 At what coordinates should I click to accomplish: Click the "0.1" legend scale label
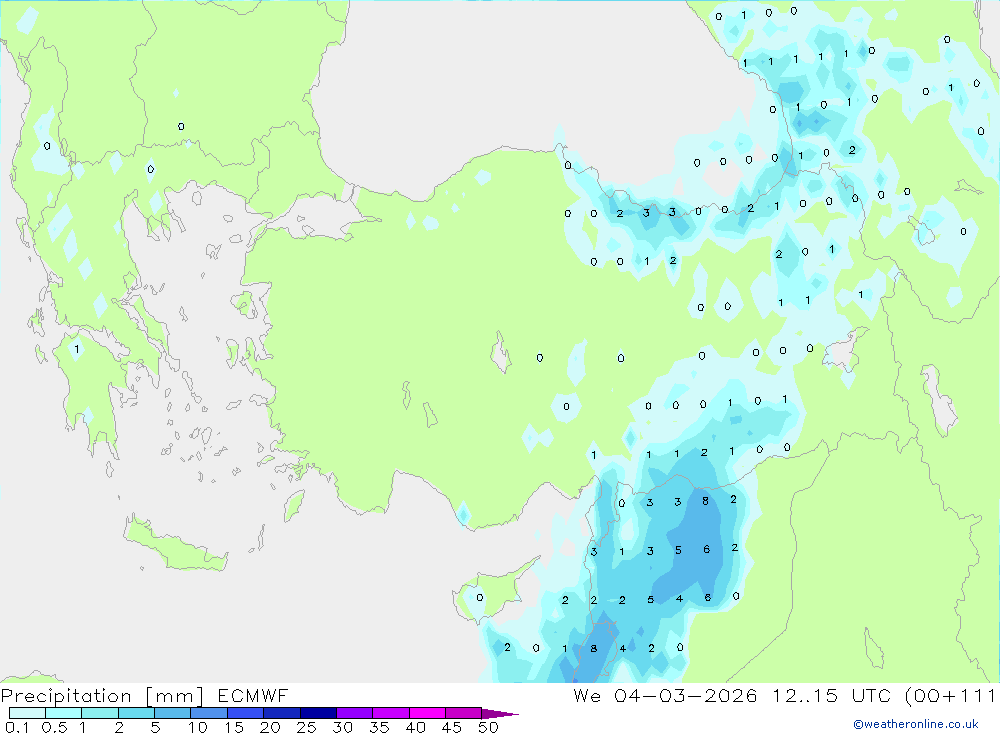17,727
